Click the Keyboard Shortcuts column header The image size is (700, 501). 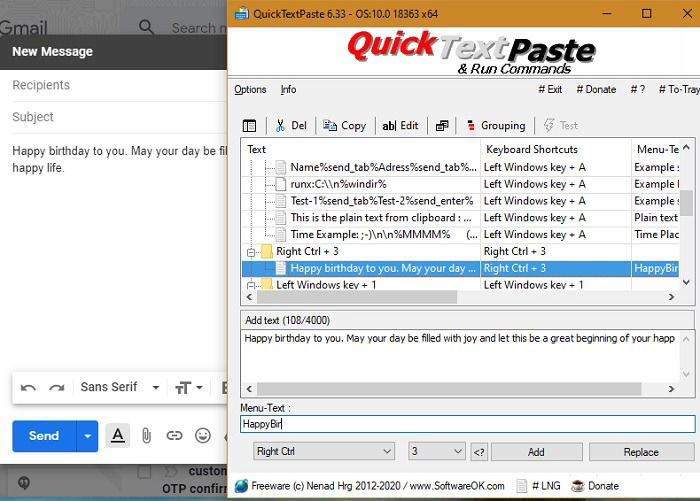(x=555, y=149)
